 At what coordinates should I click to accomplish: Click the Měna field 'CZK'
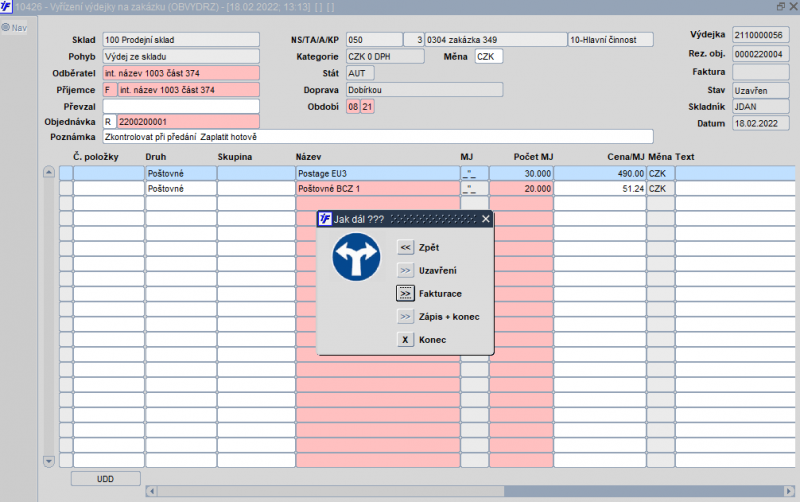pos(489,57)
